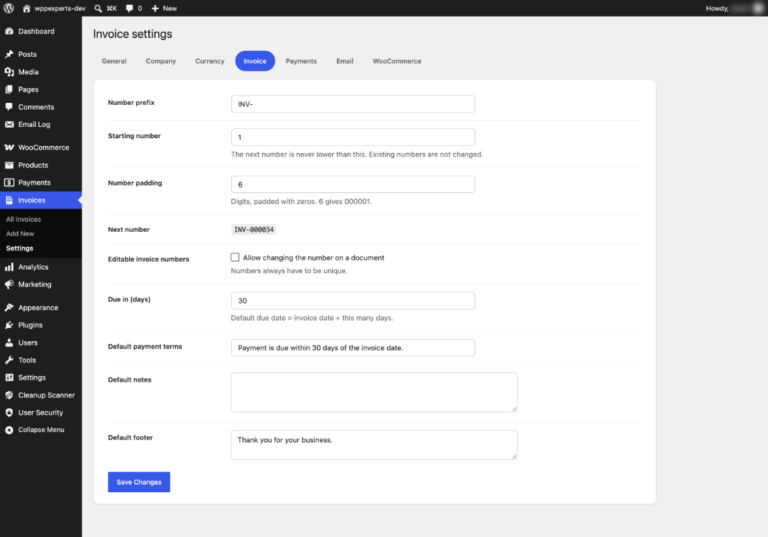Image resolution: width=768 pixels, height=537 pixels.
Task: Open All Invoices submenu link
Action: (24, 220)
